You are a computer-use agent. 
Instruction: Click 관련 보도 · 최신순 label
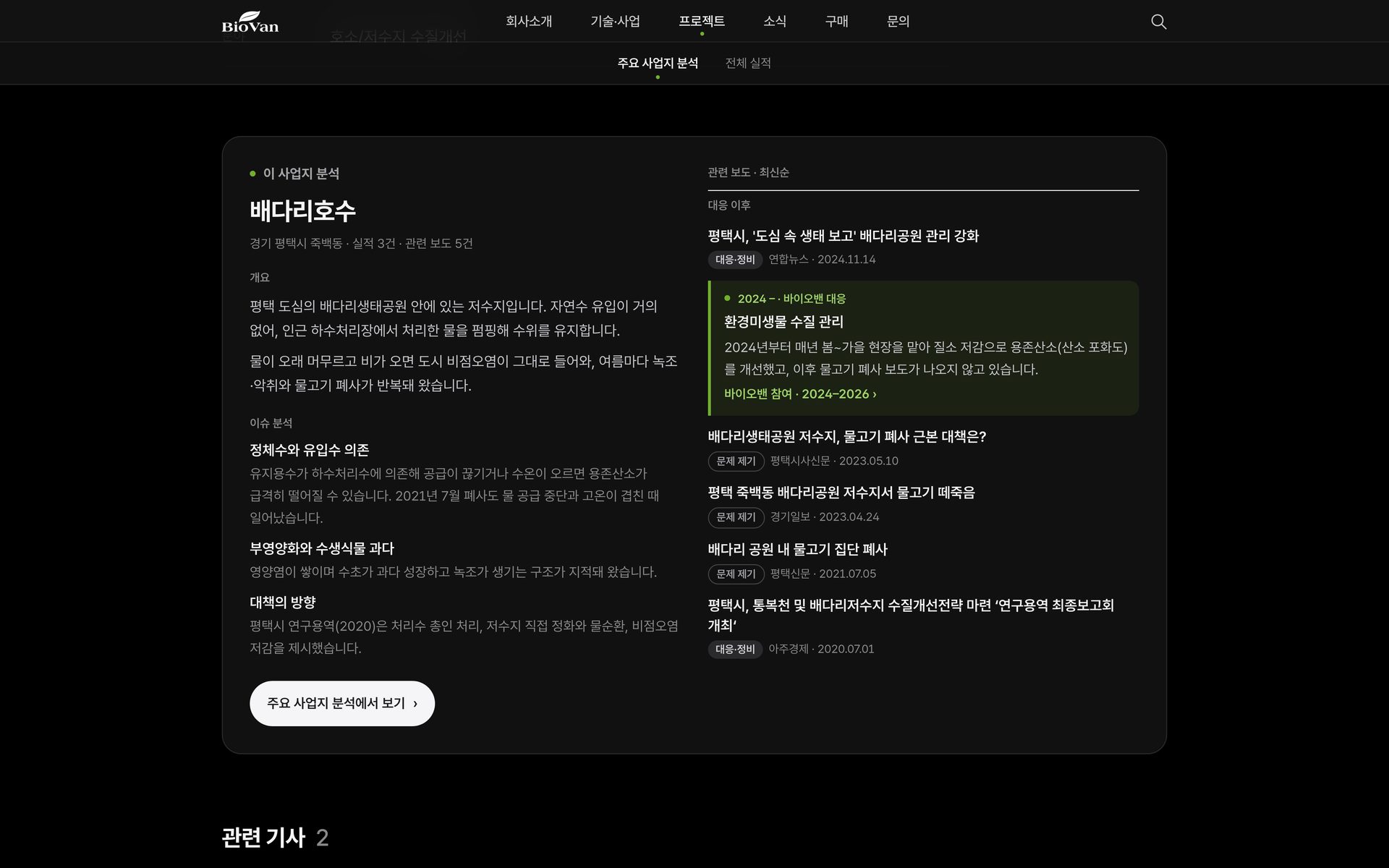tap(748, 172)
